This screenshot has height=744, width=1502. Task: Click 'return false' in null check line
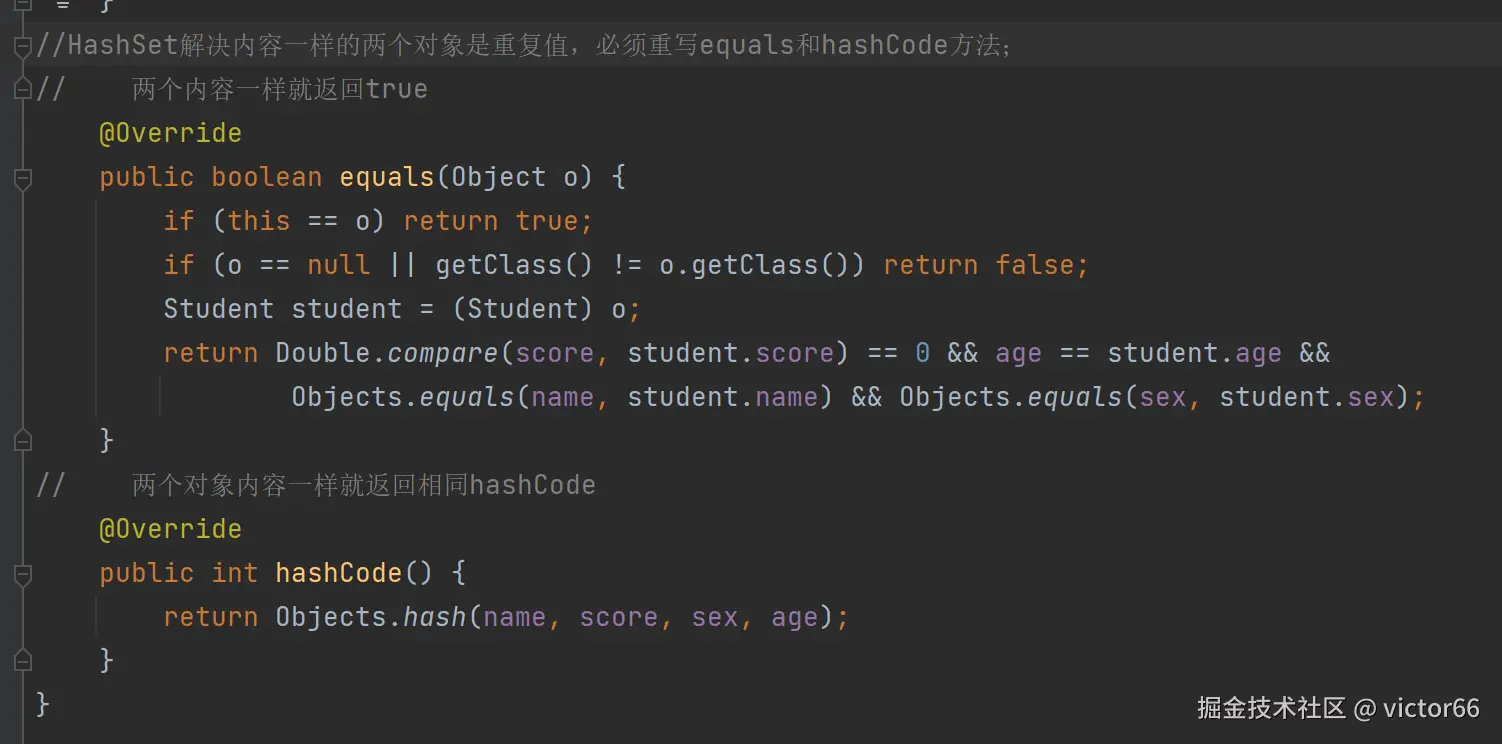[985, 265]
